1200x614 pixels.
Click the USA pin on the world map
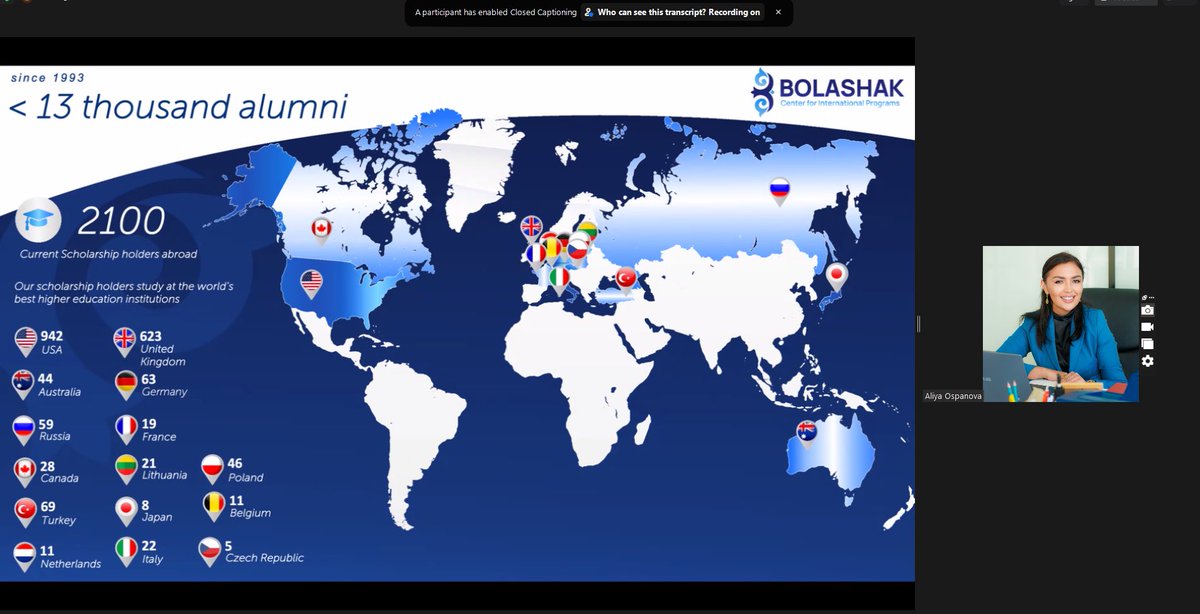tap(312, 284)
